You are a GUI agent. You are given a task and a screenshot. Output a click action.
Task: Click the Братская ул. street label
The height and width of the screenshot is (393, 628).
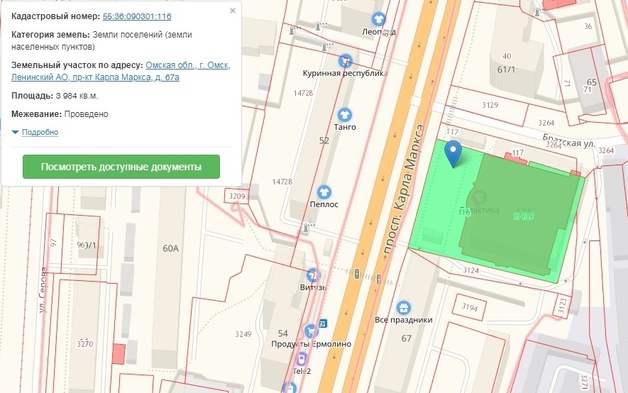569,141
